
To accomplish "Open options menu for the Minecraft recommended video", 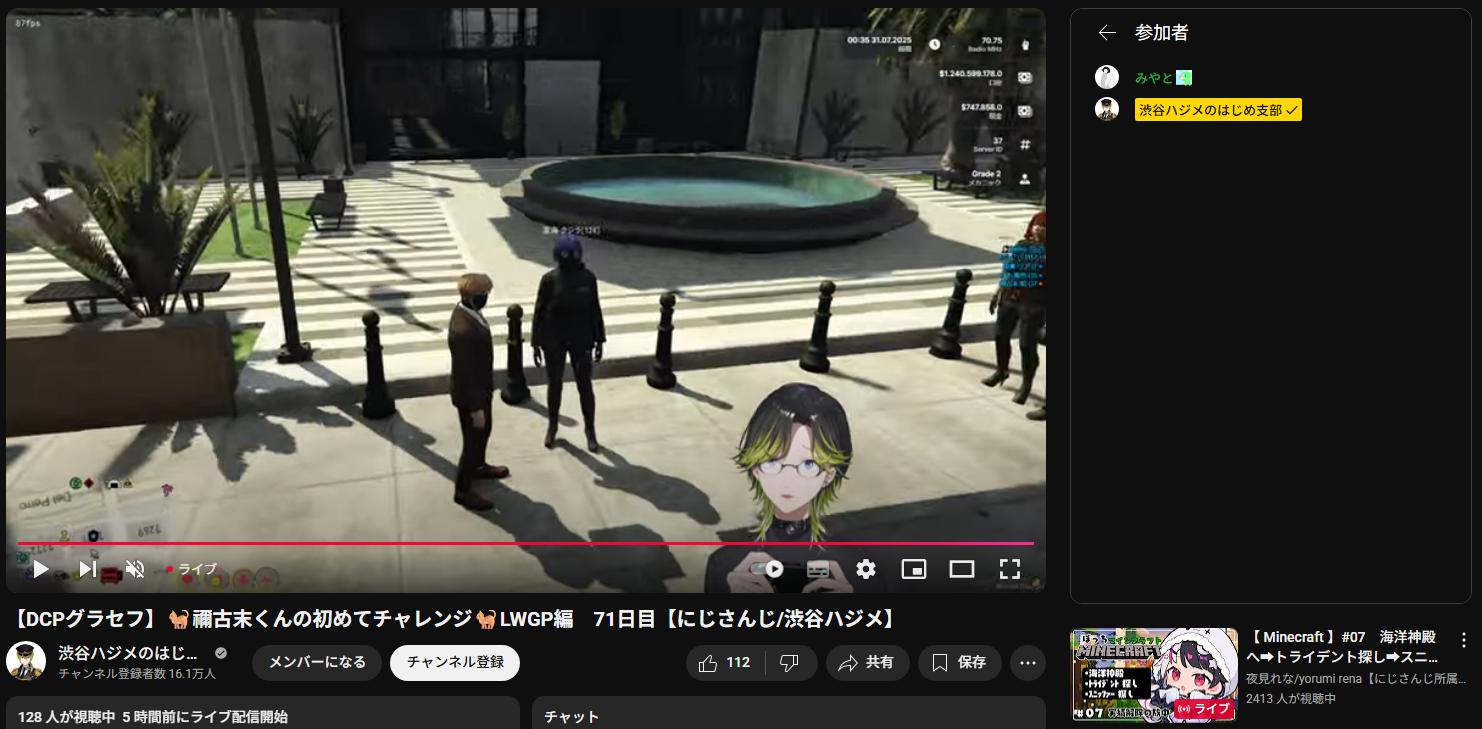I will coord(1464,640).
